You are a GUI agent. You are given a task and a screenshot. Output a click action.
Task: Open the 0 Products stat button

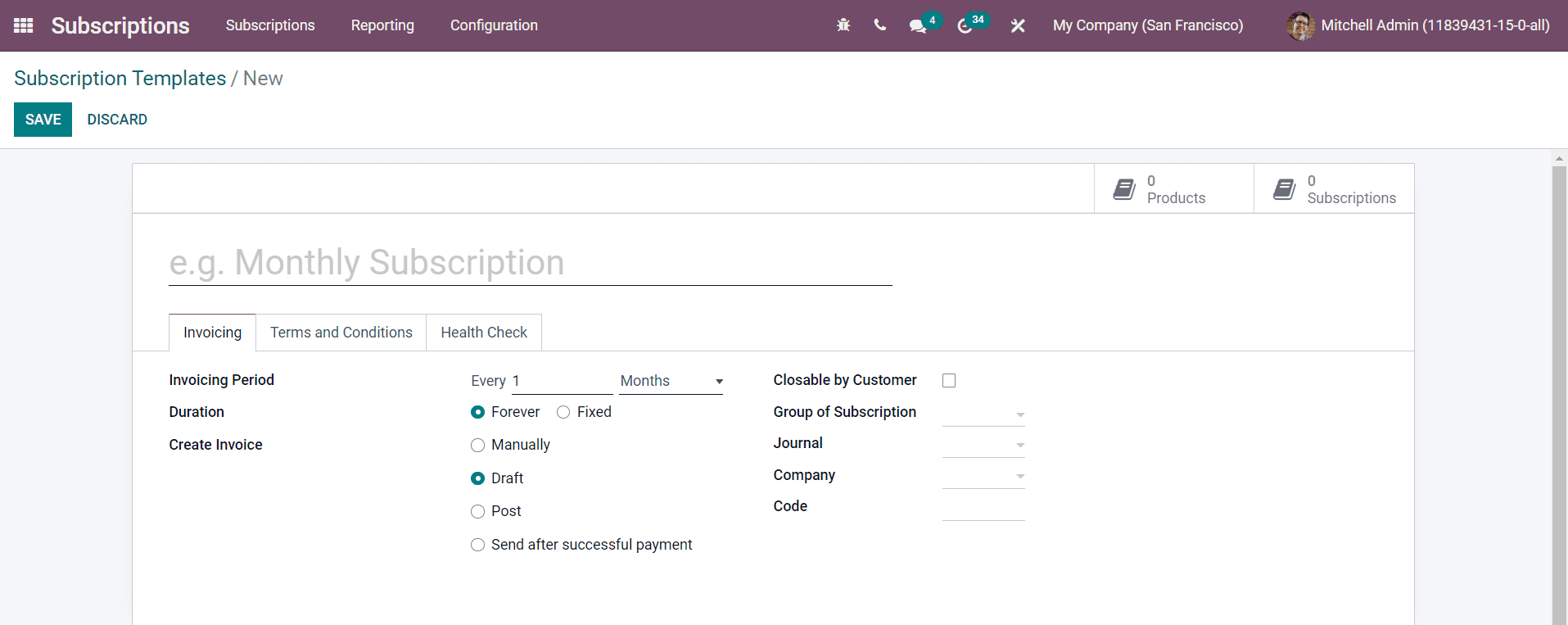[1174, 189]
